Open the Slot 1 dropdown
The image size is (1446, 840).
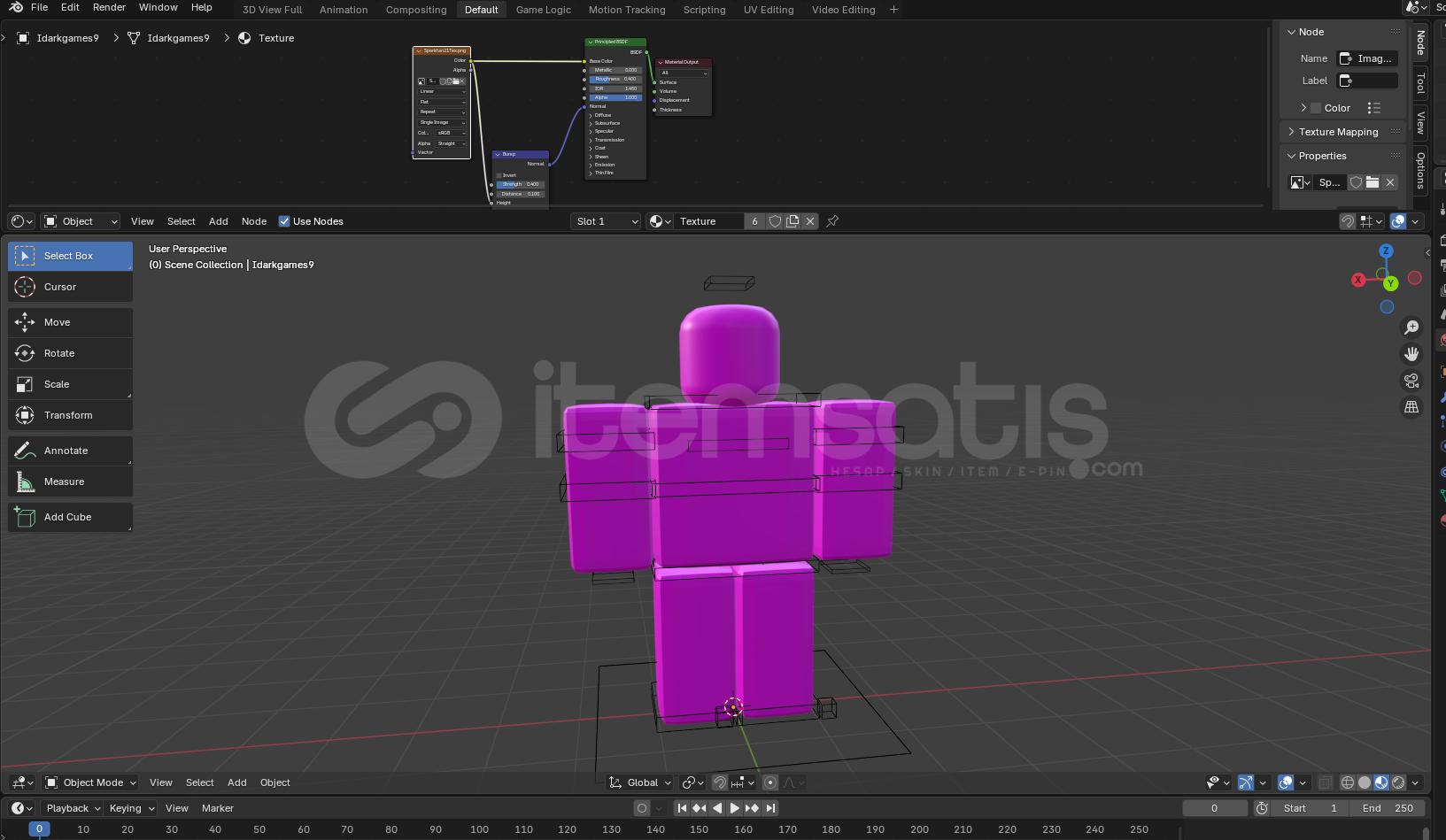(606, 221)
